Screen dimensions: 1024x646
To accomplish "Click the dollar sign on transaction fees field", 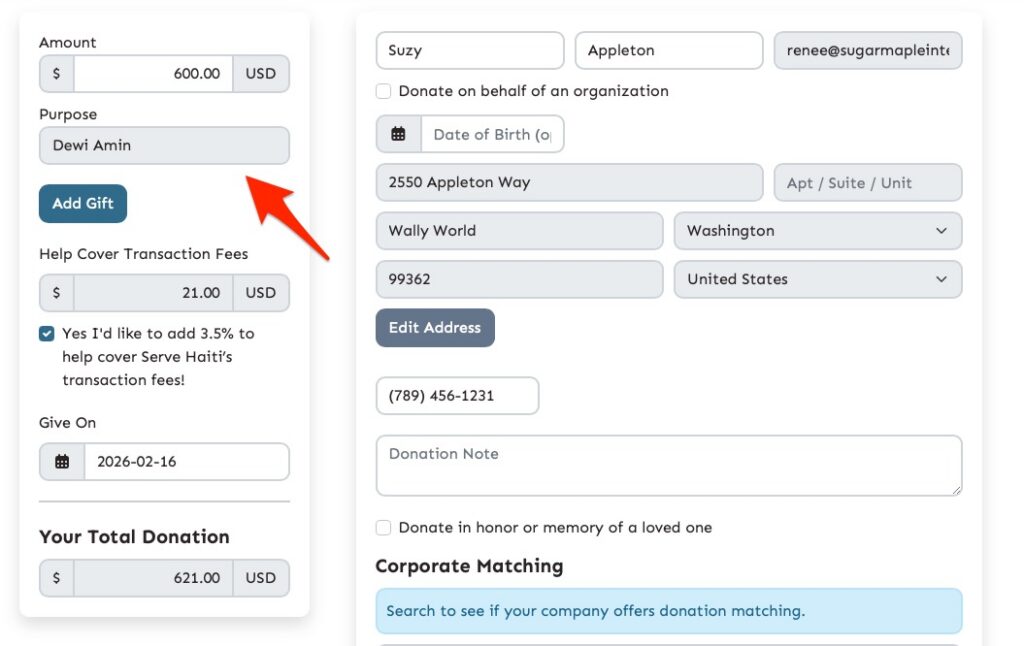I will pos(56,292).
